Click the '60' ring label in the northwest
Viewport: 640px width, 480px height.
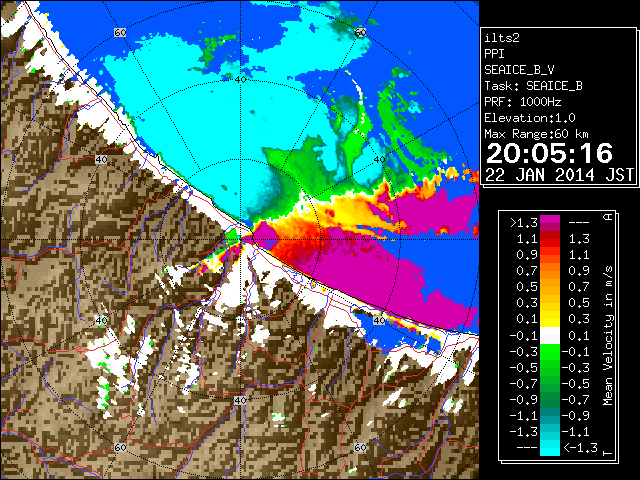click(x=120, y=33)
